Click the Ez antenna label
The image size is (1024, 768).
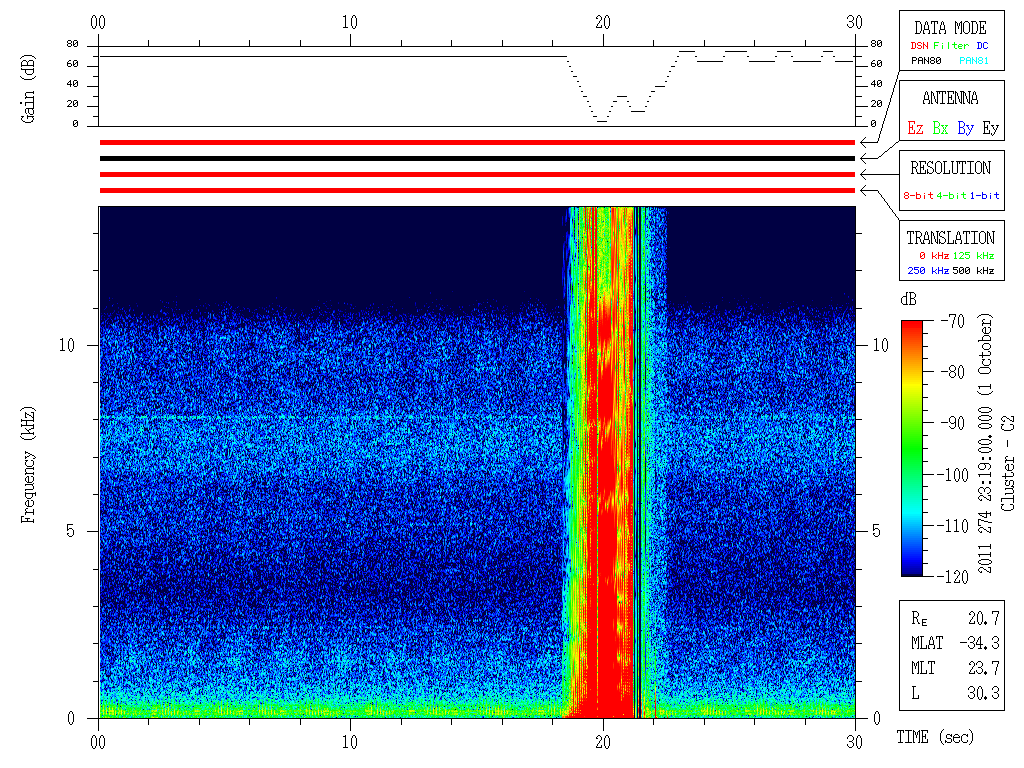(x=915, y=128)
